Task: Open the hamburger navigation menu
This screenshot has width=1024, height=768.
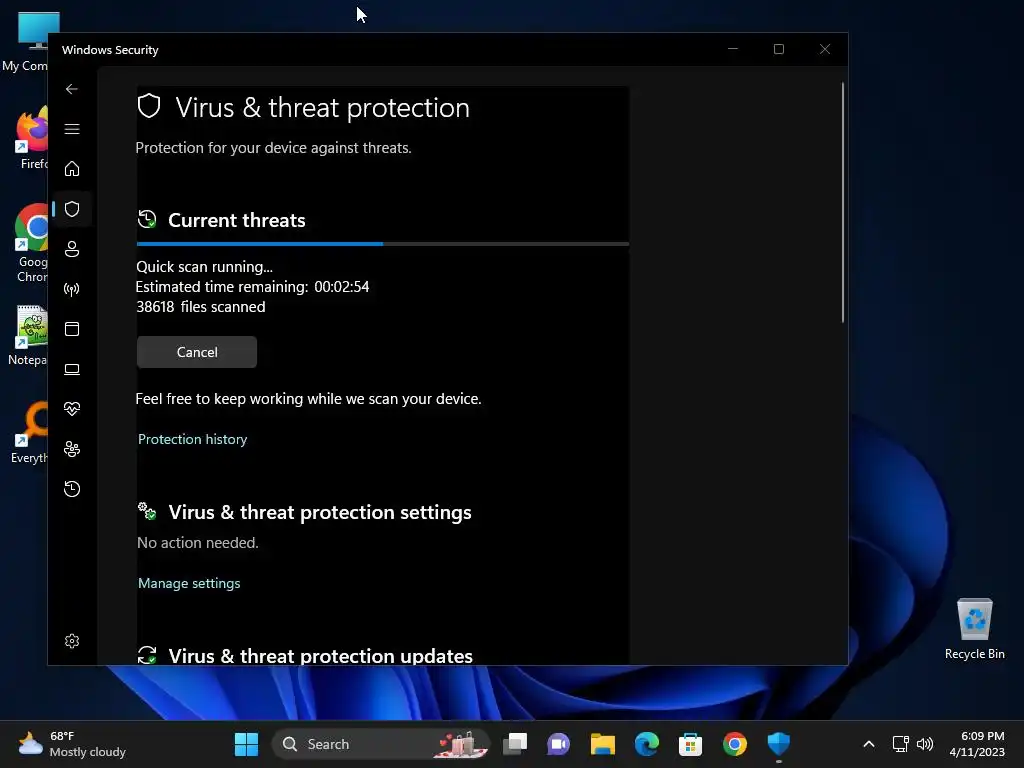Action: point(72,129)
